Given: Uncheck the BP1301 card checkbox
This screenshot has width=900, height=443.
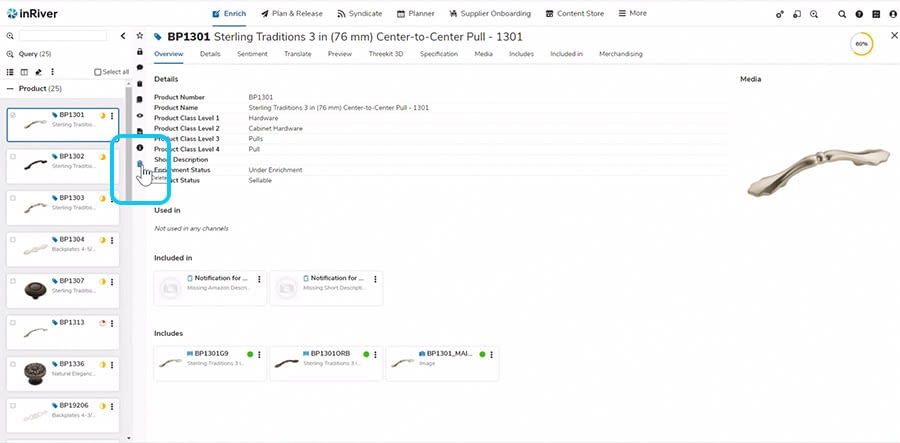Looking at the screenshot, I should (13, 115).
